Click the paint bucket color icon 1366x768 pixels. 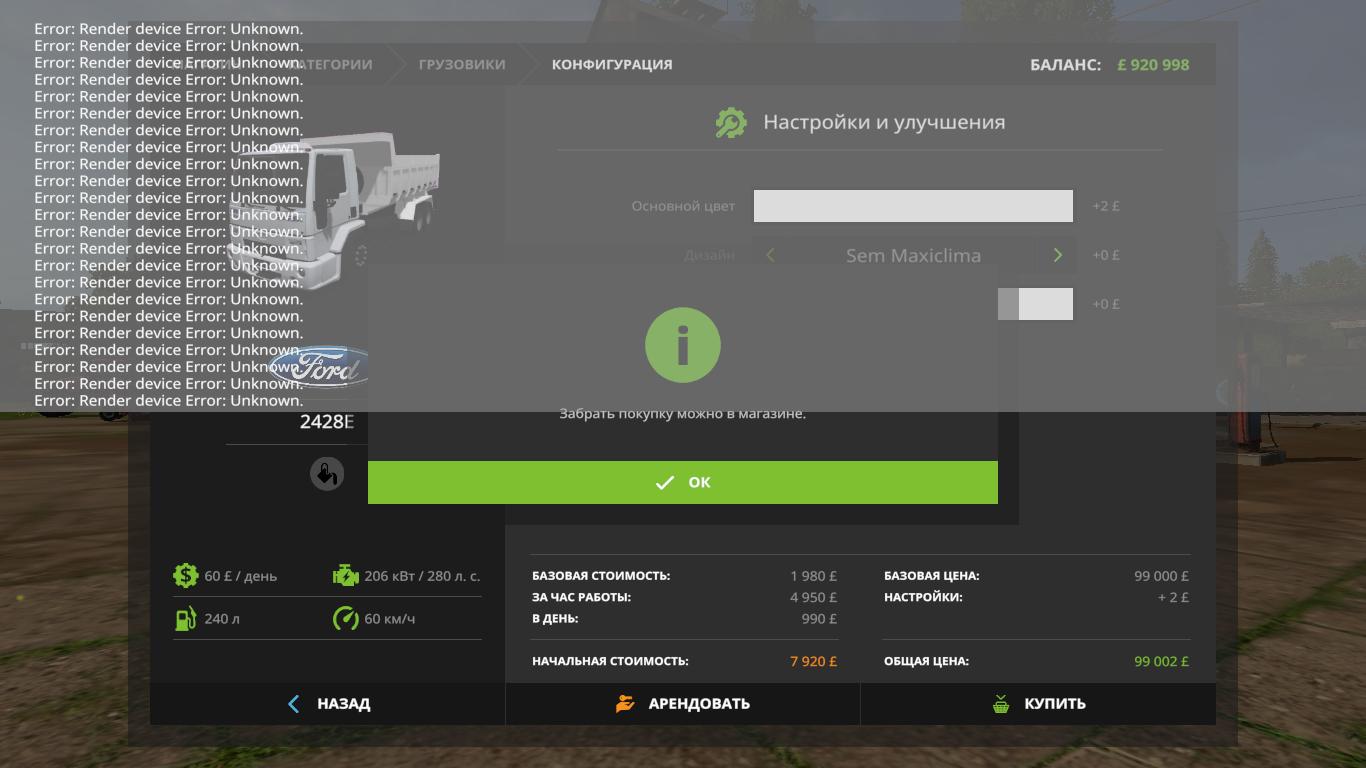[x=326, y=474]
